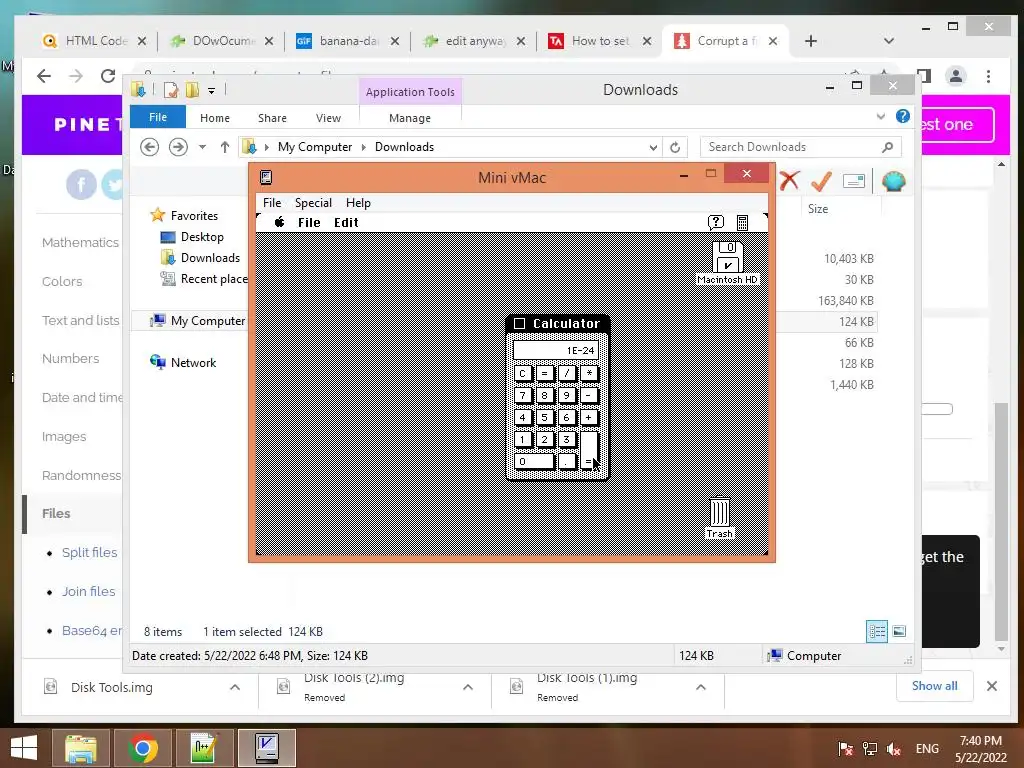The height and width of the screenshot is (768, 1024).
Task: Expand Disk Tools (2).img download chevron
Action: click(468, 687)
